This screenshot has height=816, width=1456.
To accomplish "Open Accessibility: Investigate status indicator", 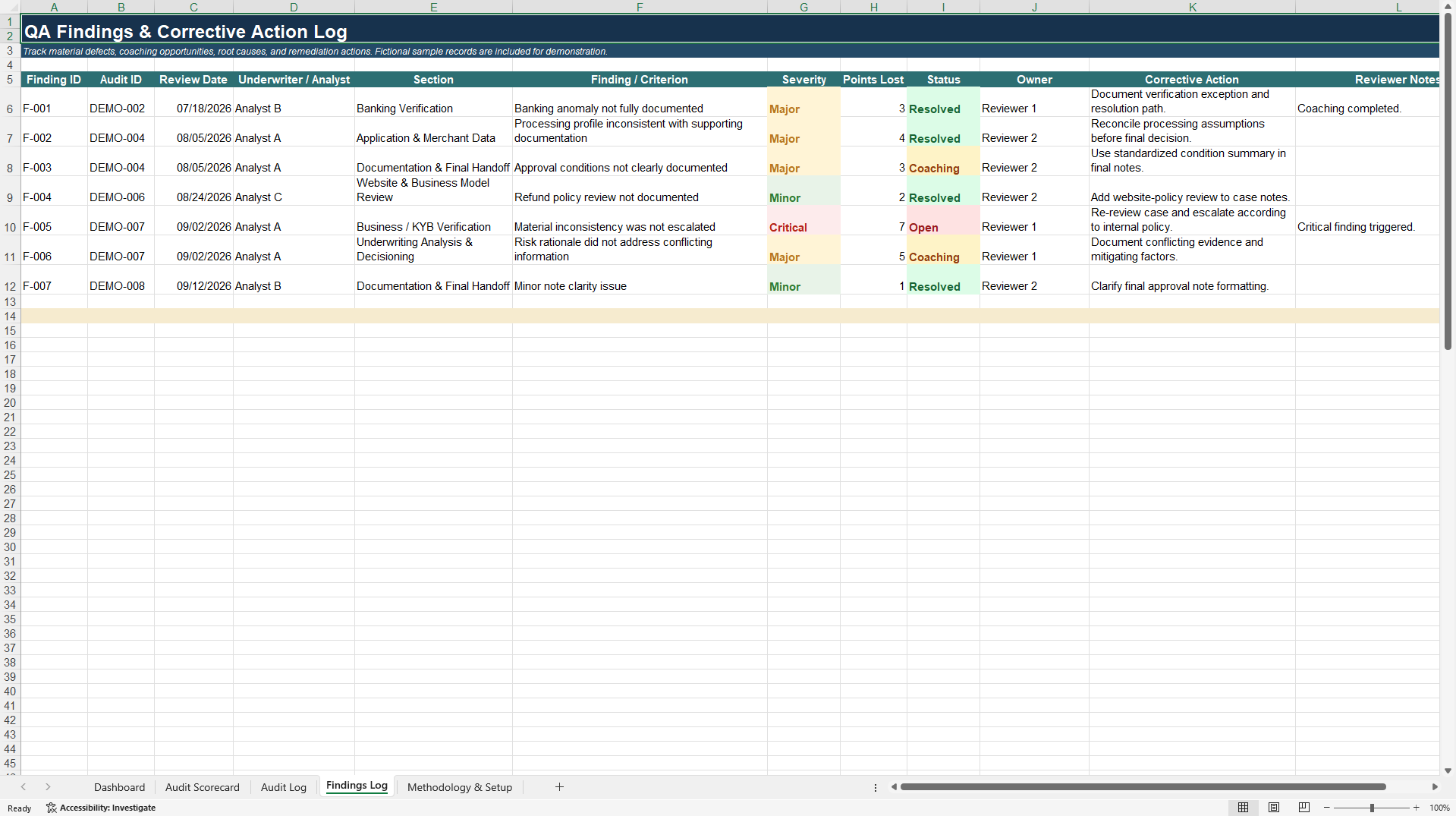I will coord(101,808).
